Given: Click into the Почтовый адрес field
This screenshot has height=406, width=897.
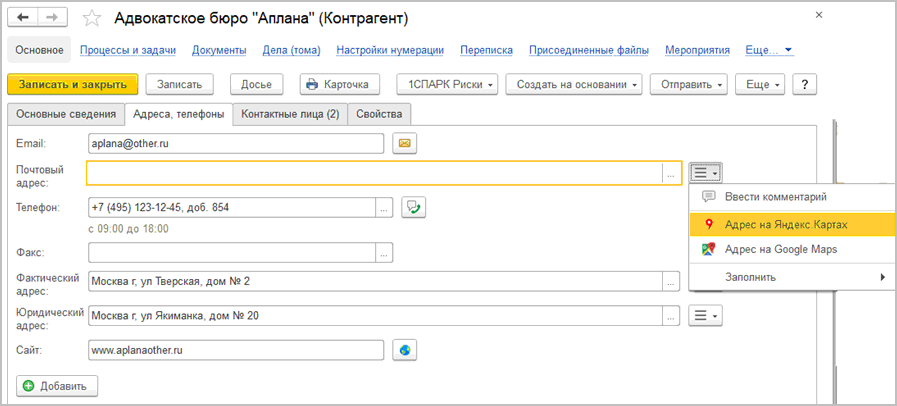Looking at the screenshot, I should [375, 173].
